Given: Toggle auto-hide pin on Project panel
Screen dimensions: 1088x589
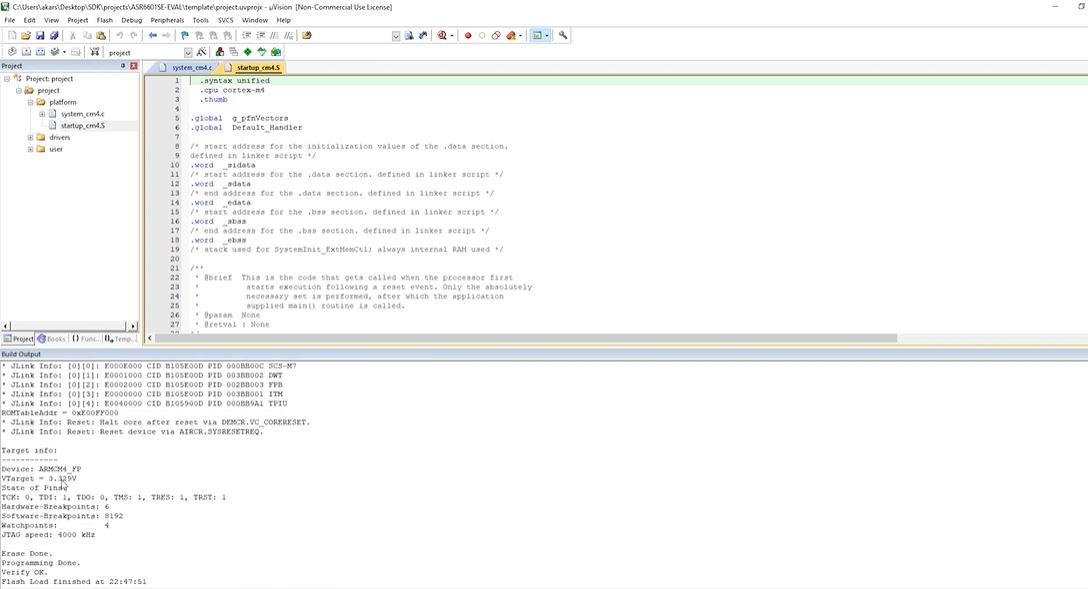Looking at the screenshot, I should coord(123,66).
